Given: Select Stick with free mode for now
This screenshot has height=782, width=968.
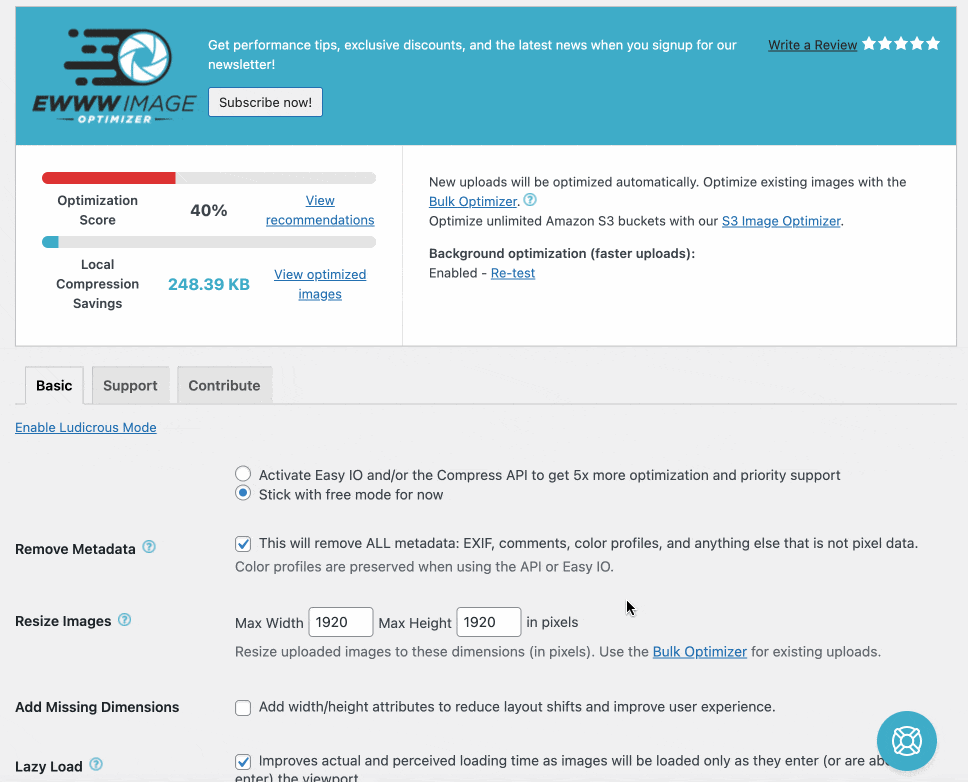Looking at the screenshot, I should pos(243,493).
